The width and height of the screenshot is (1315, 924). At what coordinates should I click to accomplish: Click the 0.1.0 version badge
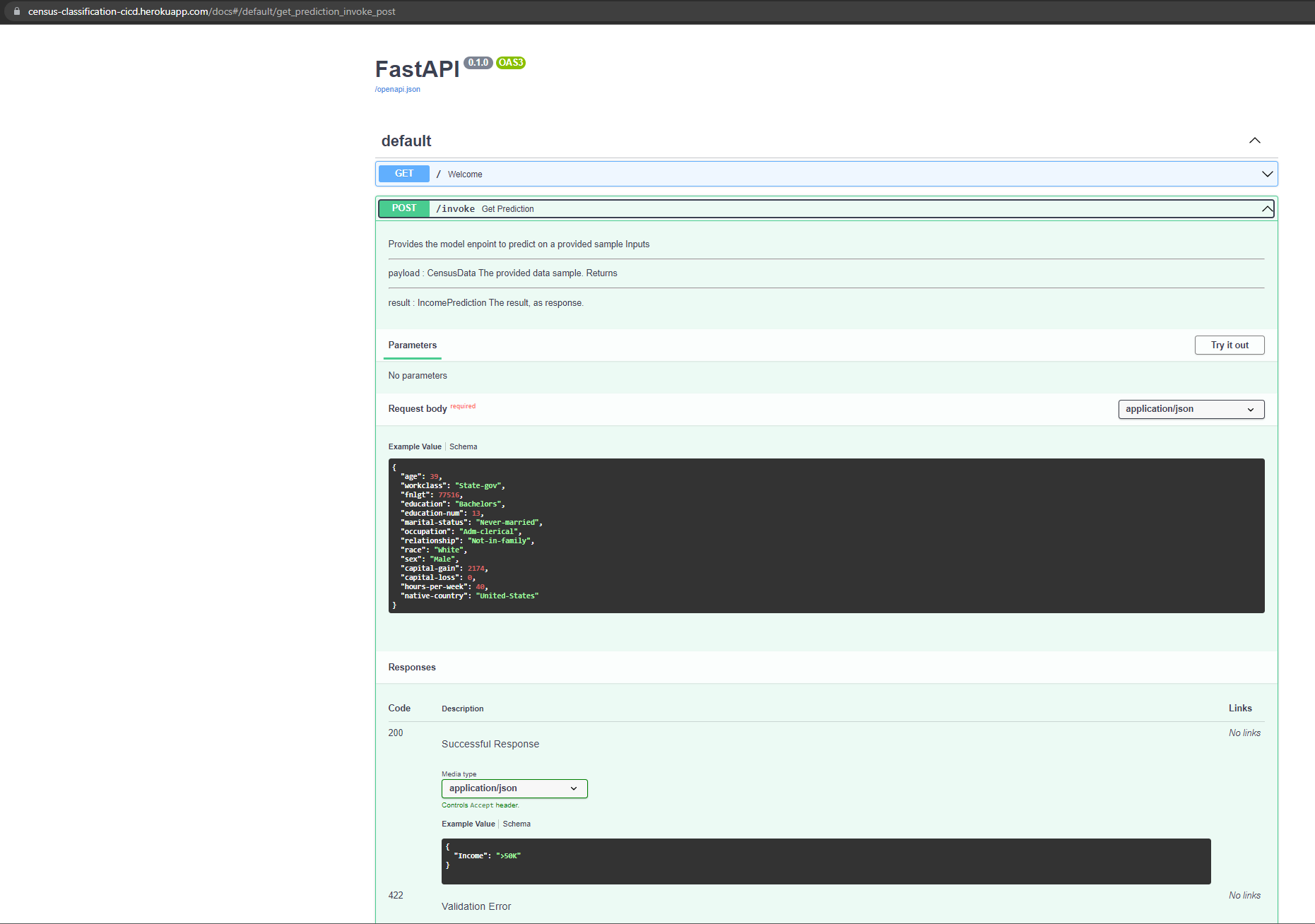(x=478, y=63)
